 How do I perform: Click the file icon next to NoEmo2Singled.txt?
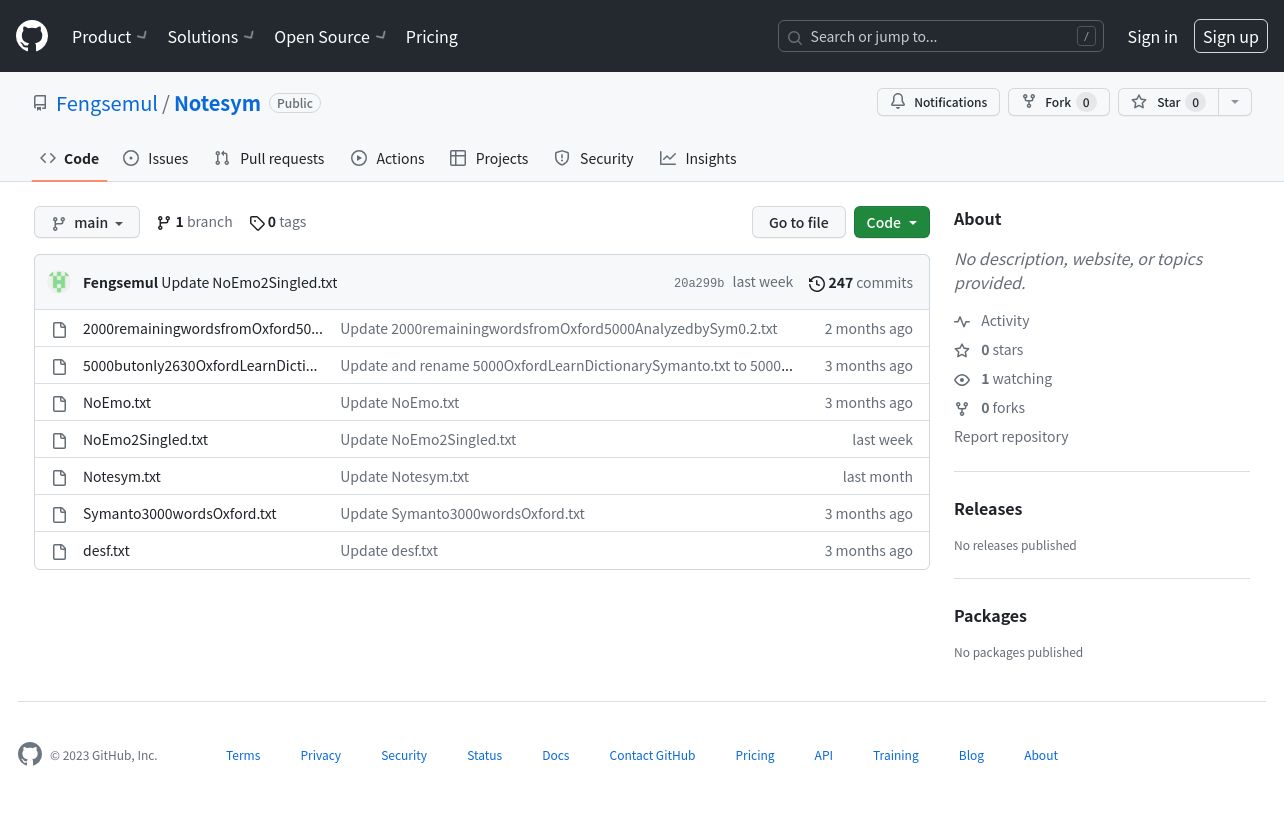60,440
